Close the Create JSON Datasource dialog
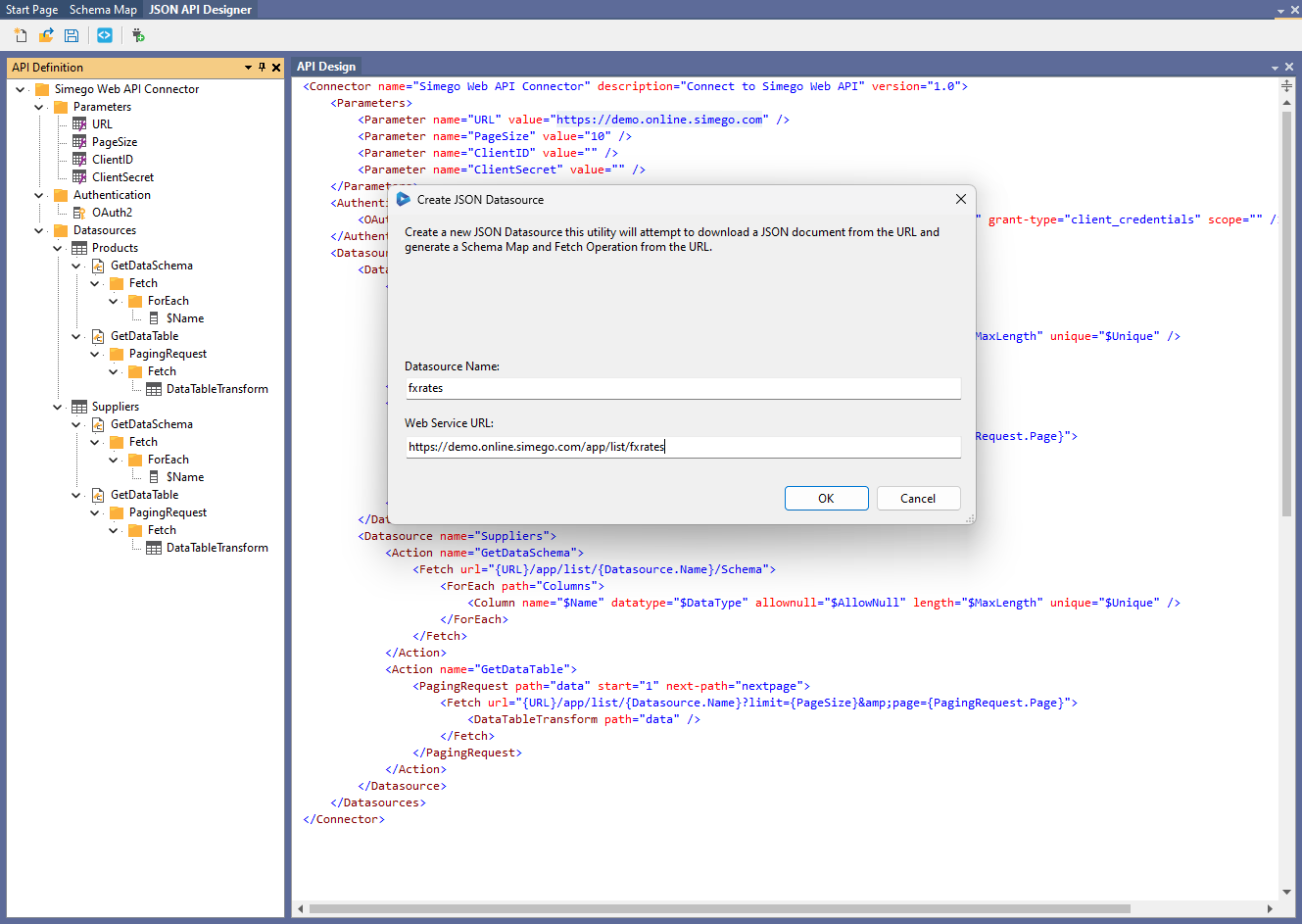The image size is (1302, 924). point(960,199)
